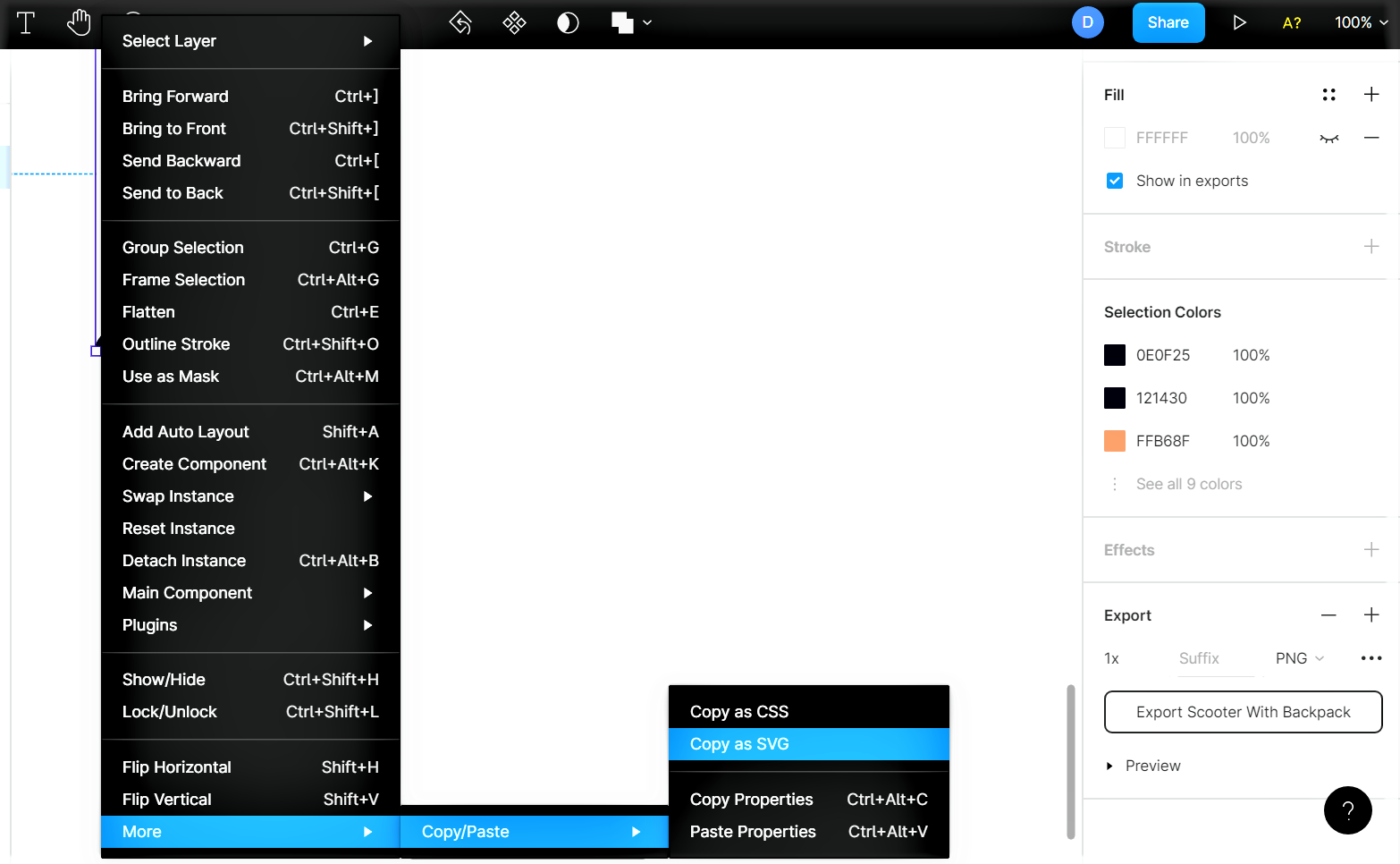Open the PNG export format dropdown
The height and width of the screenshot is (864, 1400).
pos(1299,658)
